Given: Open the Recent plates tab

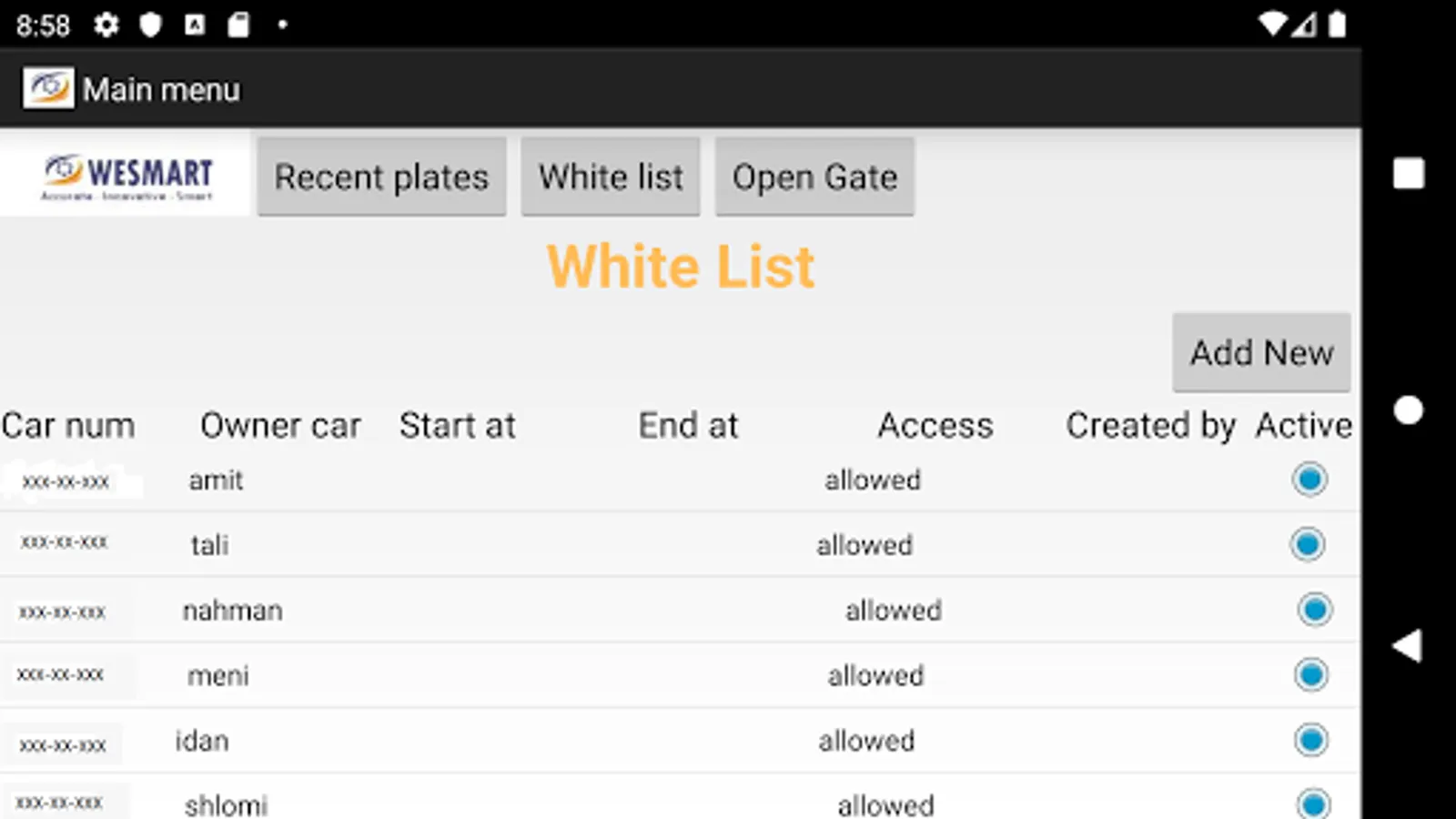Looking at the screenshot, I should point(381,177).
